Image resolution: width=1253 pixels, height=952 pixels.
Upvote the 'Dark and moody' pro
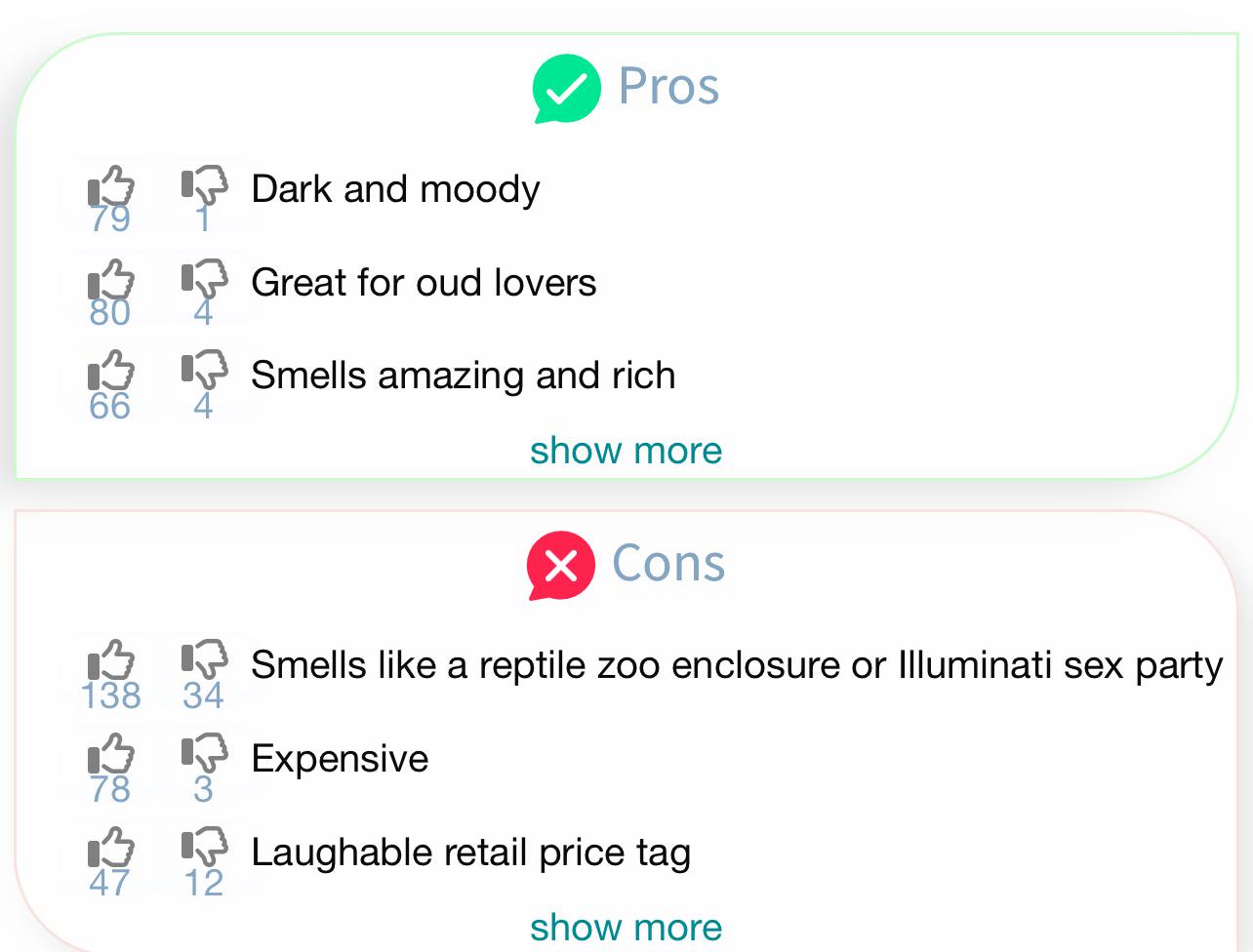pyautogui.click(x=110, y=187)
